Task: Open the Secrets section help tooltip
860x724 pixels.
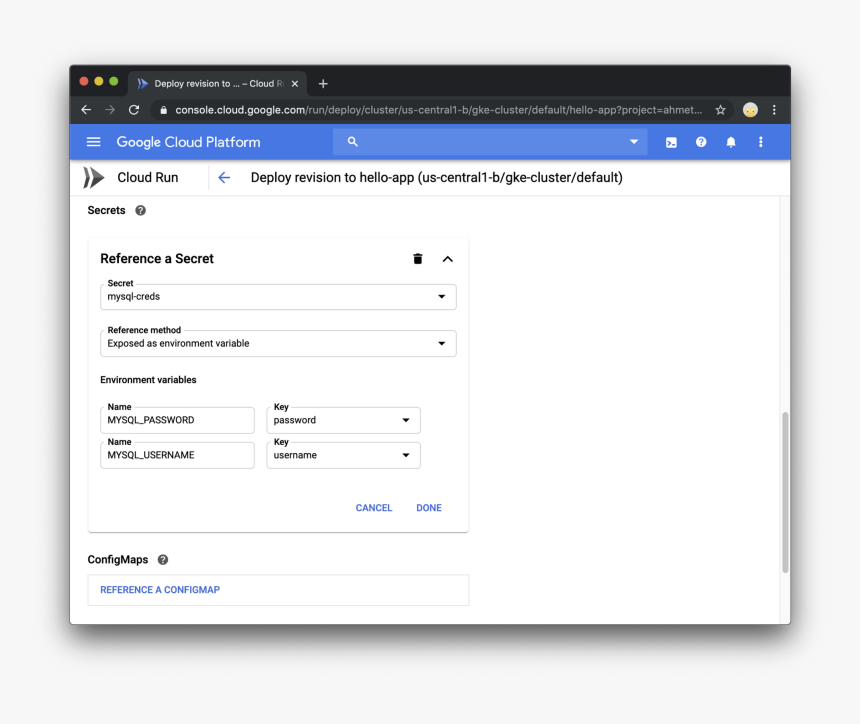Action: (140, 210)
